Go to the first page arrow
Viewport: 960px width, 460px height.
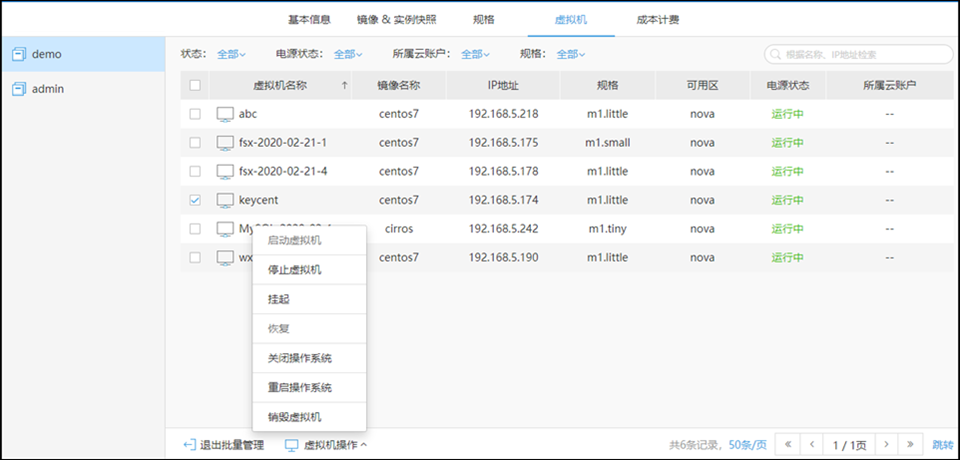pyautogui.click(x=787, y=444)
